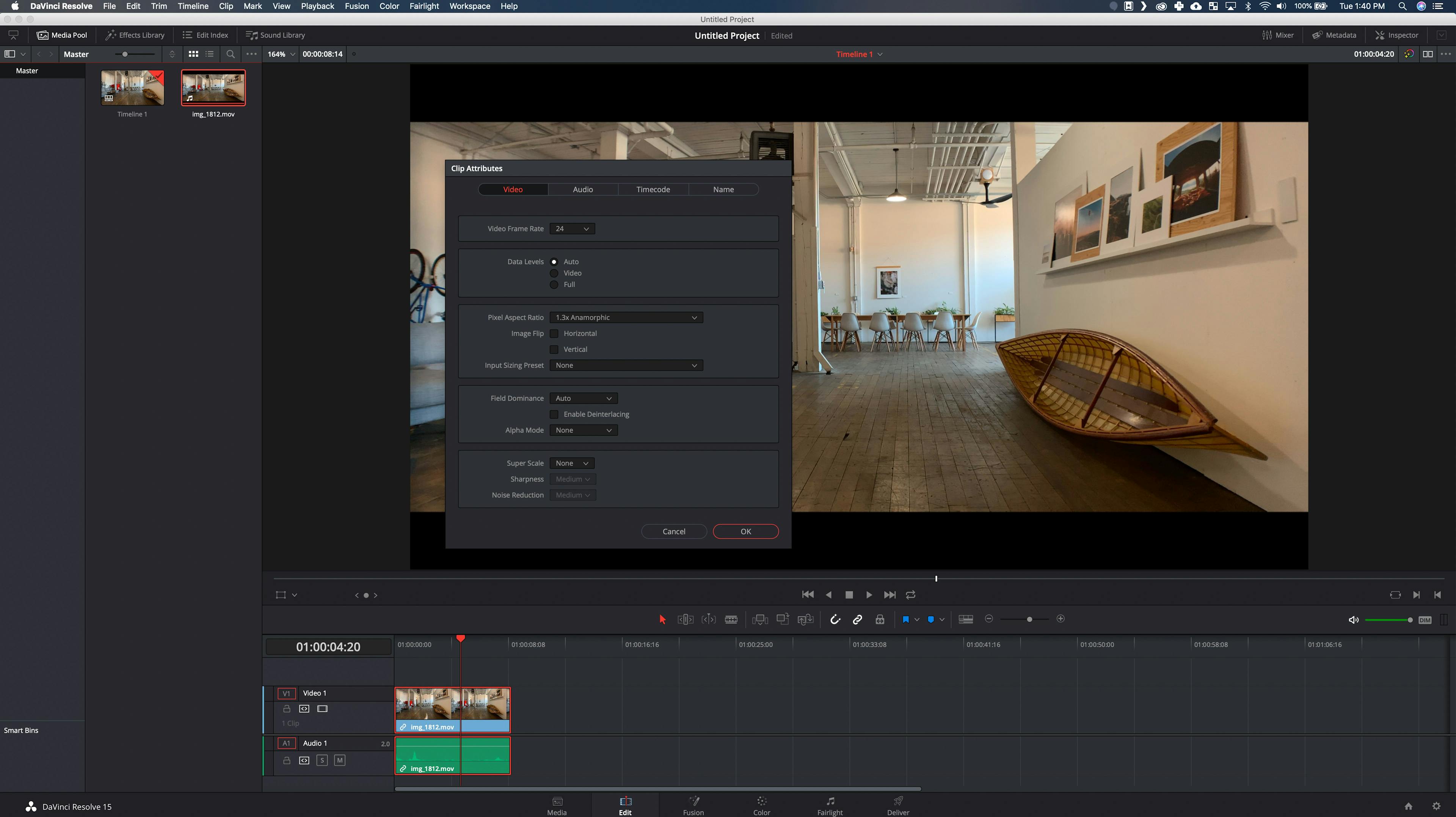The width and height of the screenshot is (1456, 817).
Task: Adjust timeline zoom slider handle
Action: pos(1029,619)
